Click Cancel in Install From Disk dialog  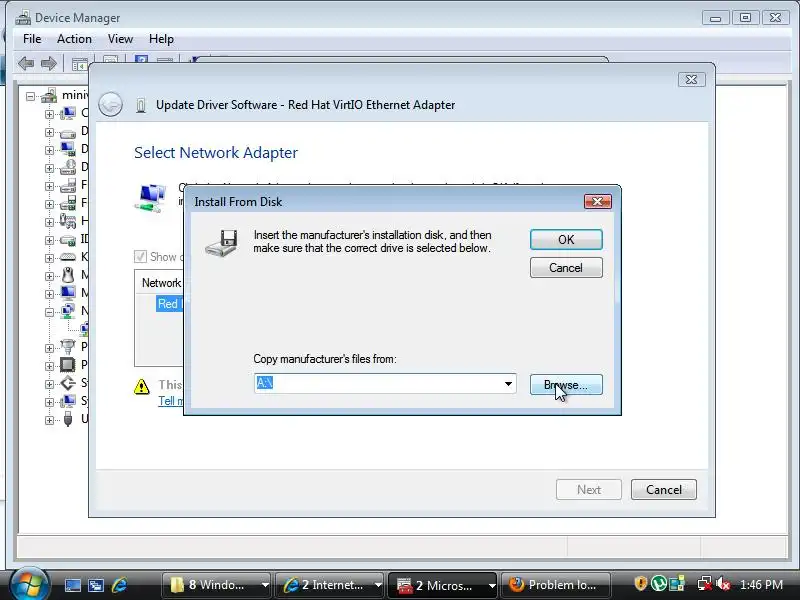point(566,267)
